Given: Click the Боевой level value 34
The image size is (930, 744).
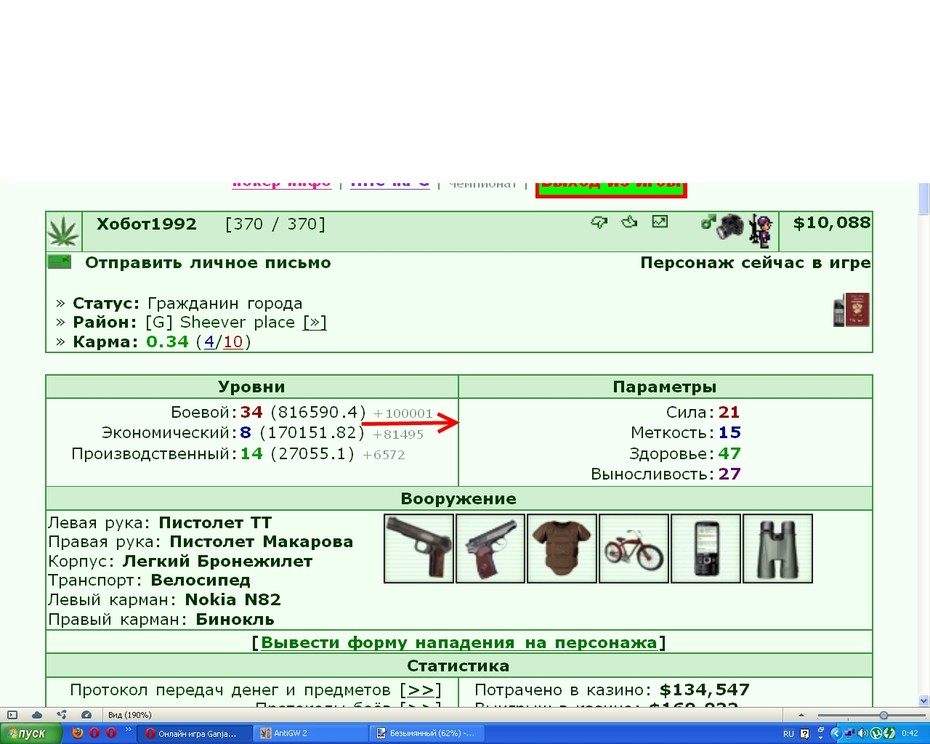Looking at the screenshot, I should pos(251,412).
